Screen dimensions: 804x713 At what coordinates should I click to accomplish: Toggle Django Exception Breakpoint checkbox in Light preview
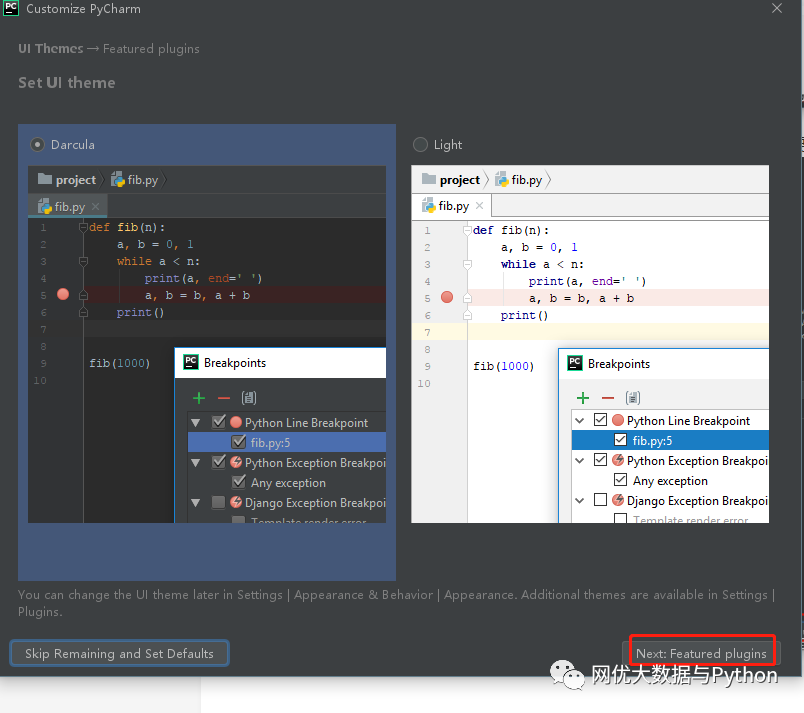pyautogui.click(x=600, y=500)
